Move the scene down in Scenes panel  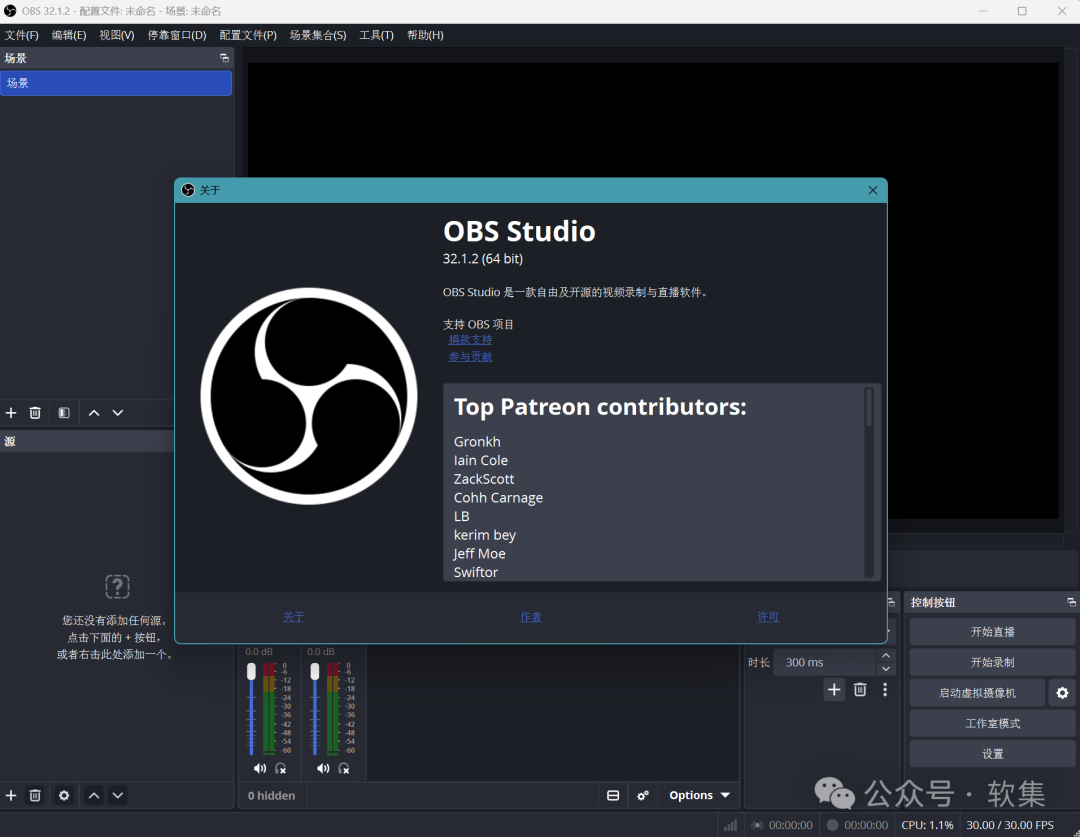click(118, 413)
